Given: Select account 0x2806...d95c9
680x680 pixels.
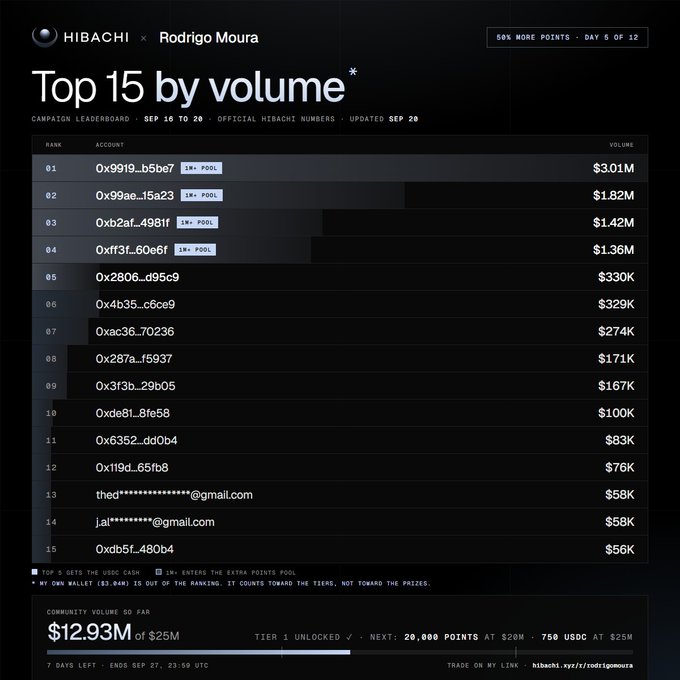Looking at the screenshot, I should [x=137, y=277].
